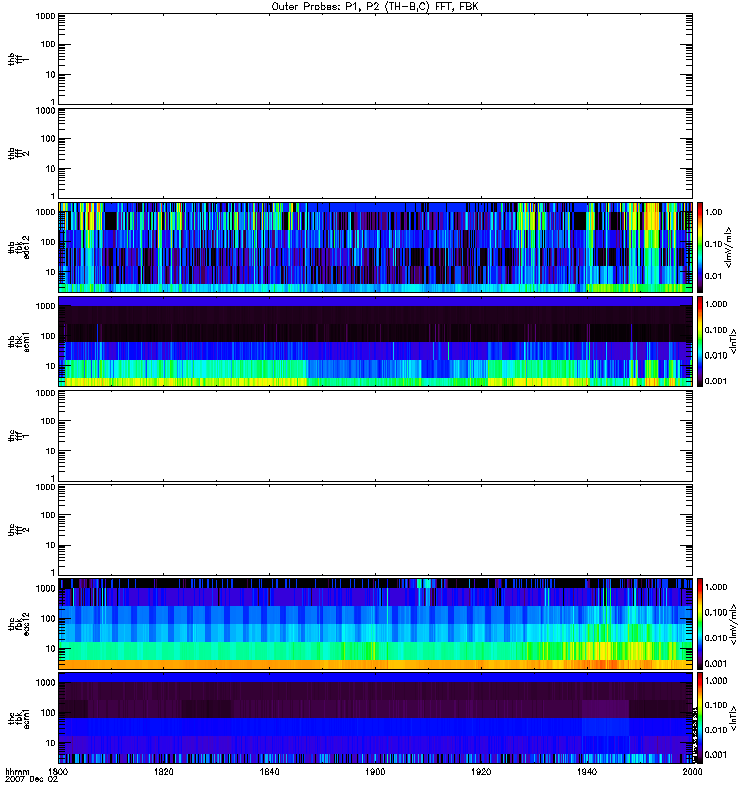The image size is (750, 800).
Task: Select the thc fbk scm1 spectrogram panel
Action: (375, 718)
